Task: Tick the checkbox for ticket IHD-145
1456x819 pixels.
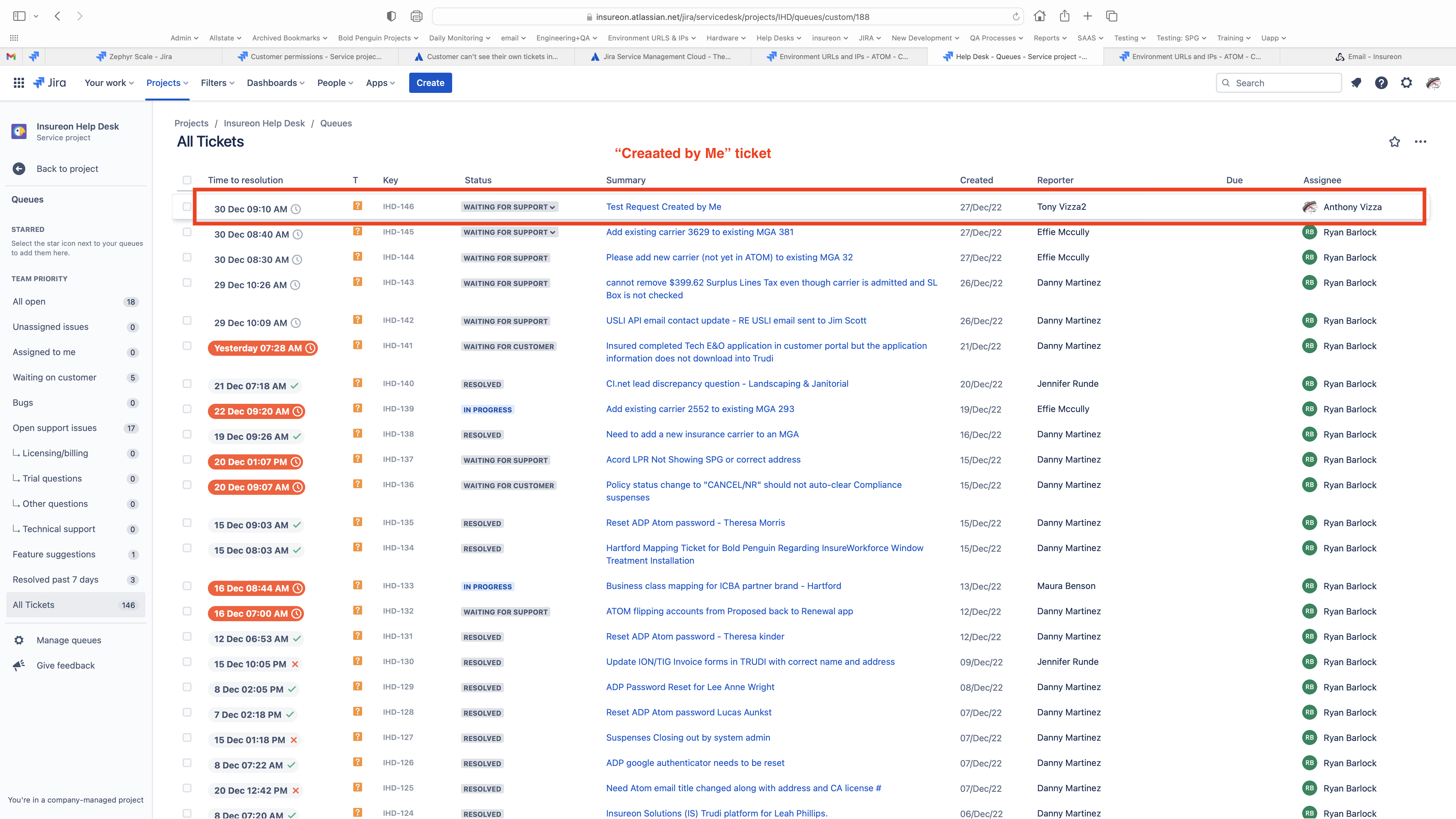Action: (187, 232)
